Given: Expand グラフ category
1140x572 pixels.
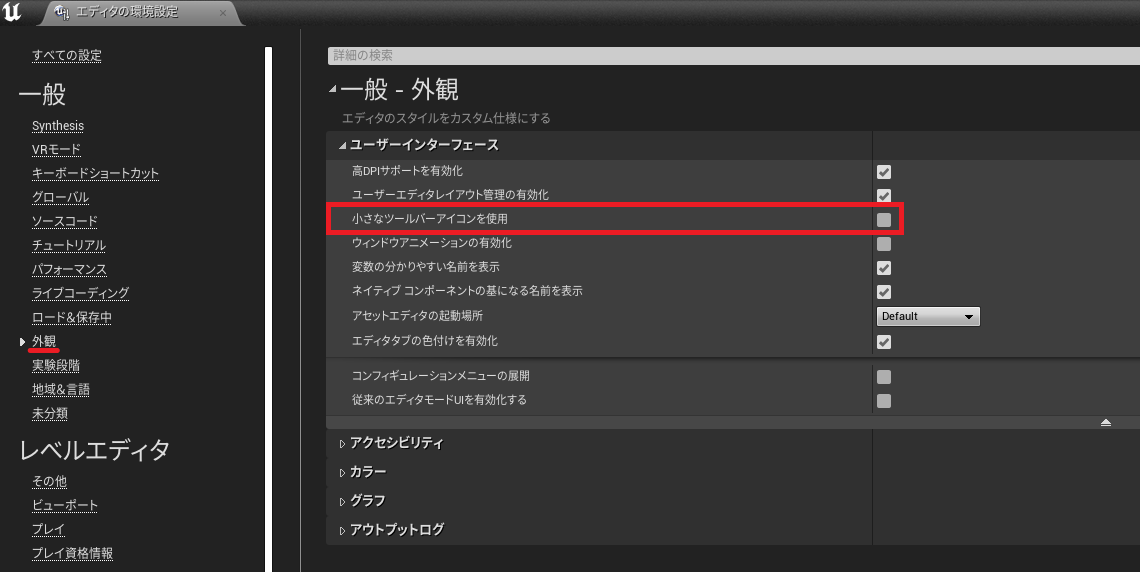Looking at the screenshot, I should point(342,501).
